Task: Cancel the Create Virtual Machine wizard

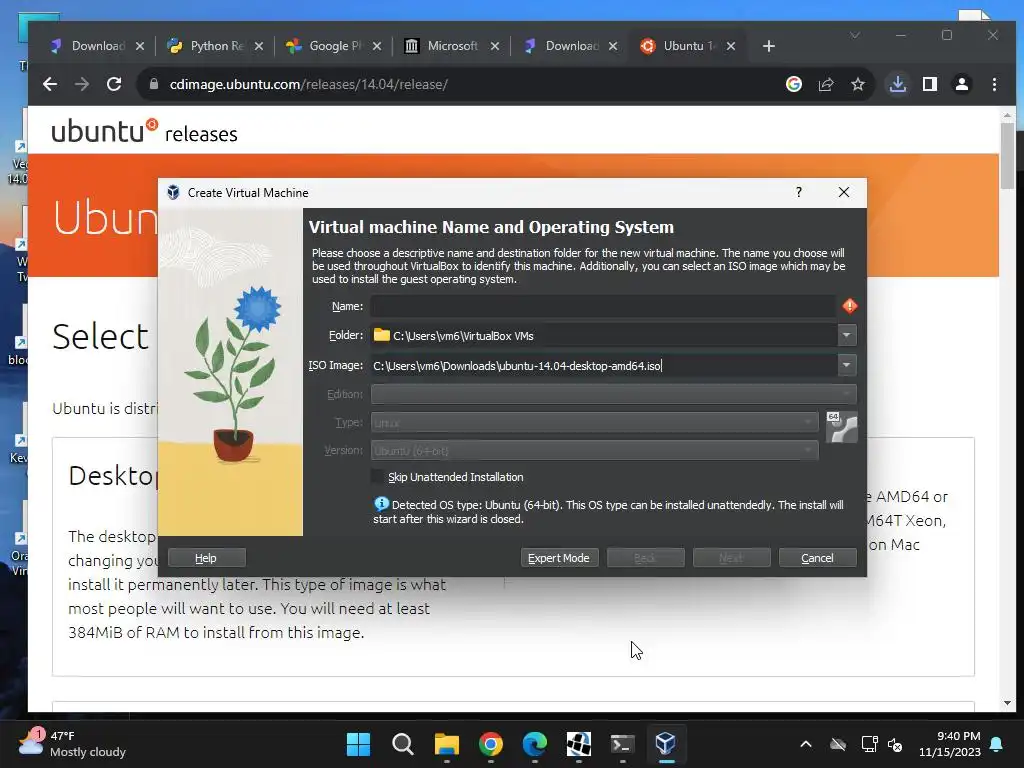Action: click(818, 558)
